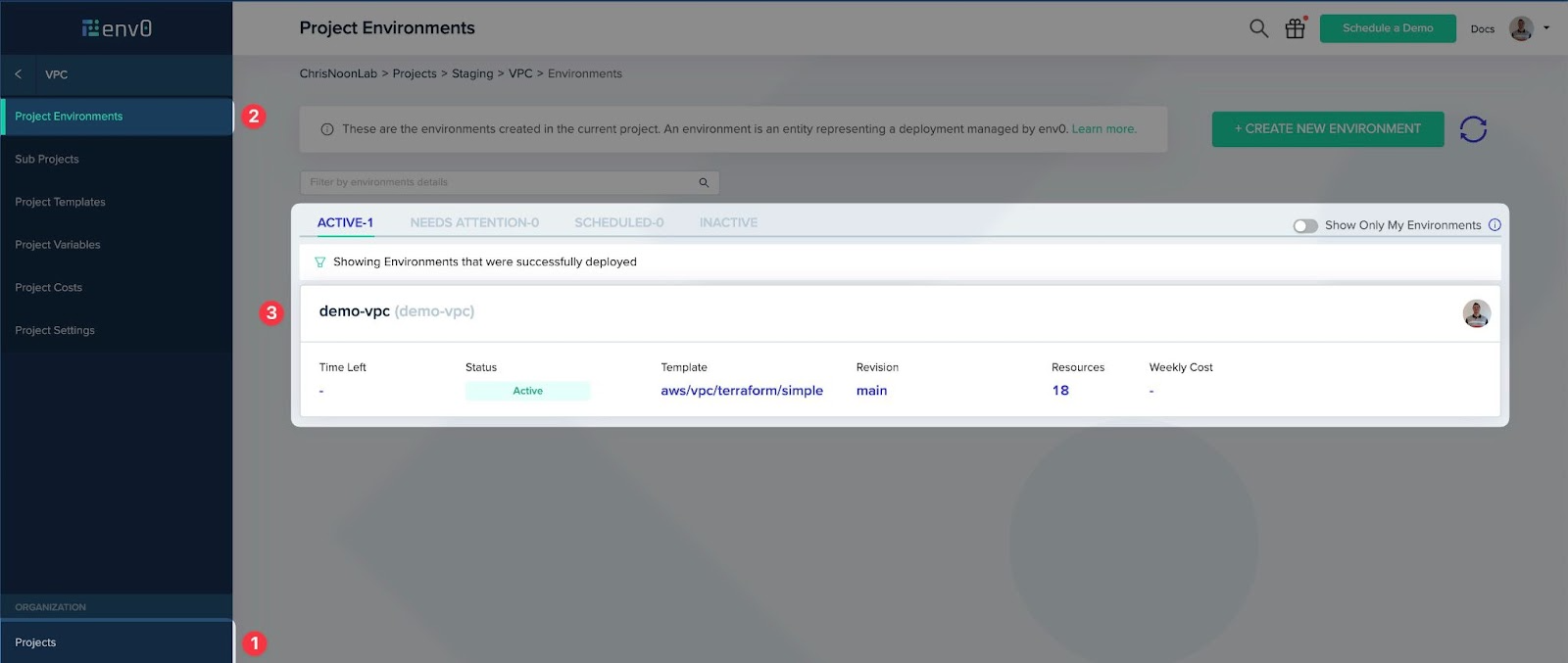The width and height of the screenshot is (1568, 663).
Task: Click the Staging breadcrumb link
Action: point(472,74)
